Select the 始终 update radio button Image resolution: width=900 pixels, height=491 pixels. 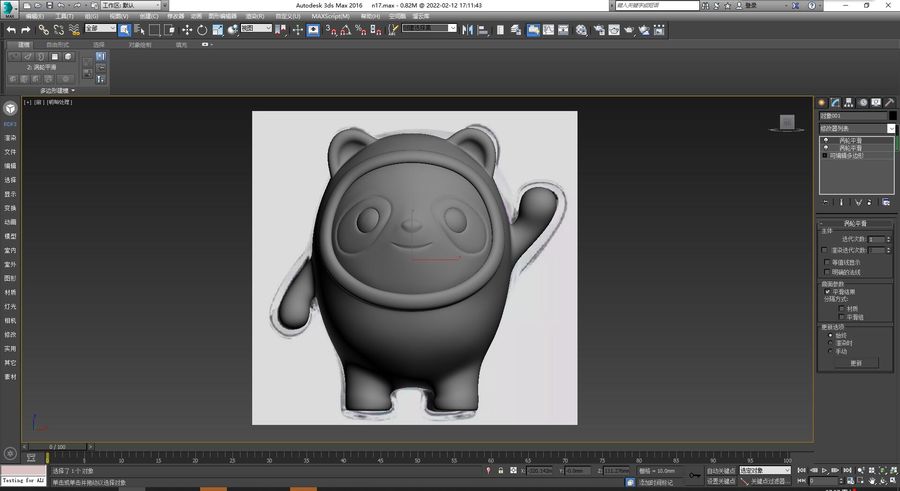click(831, 335)
